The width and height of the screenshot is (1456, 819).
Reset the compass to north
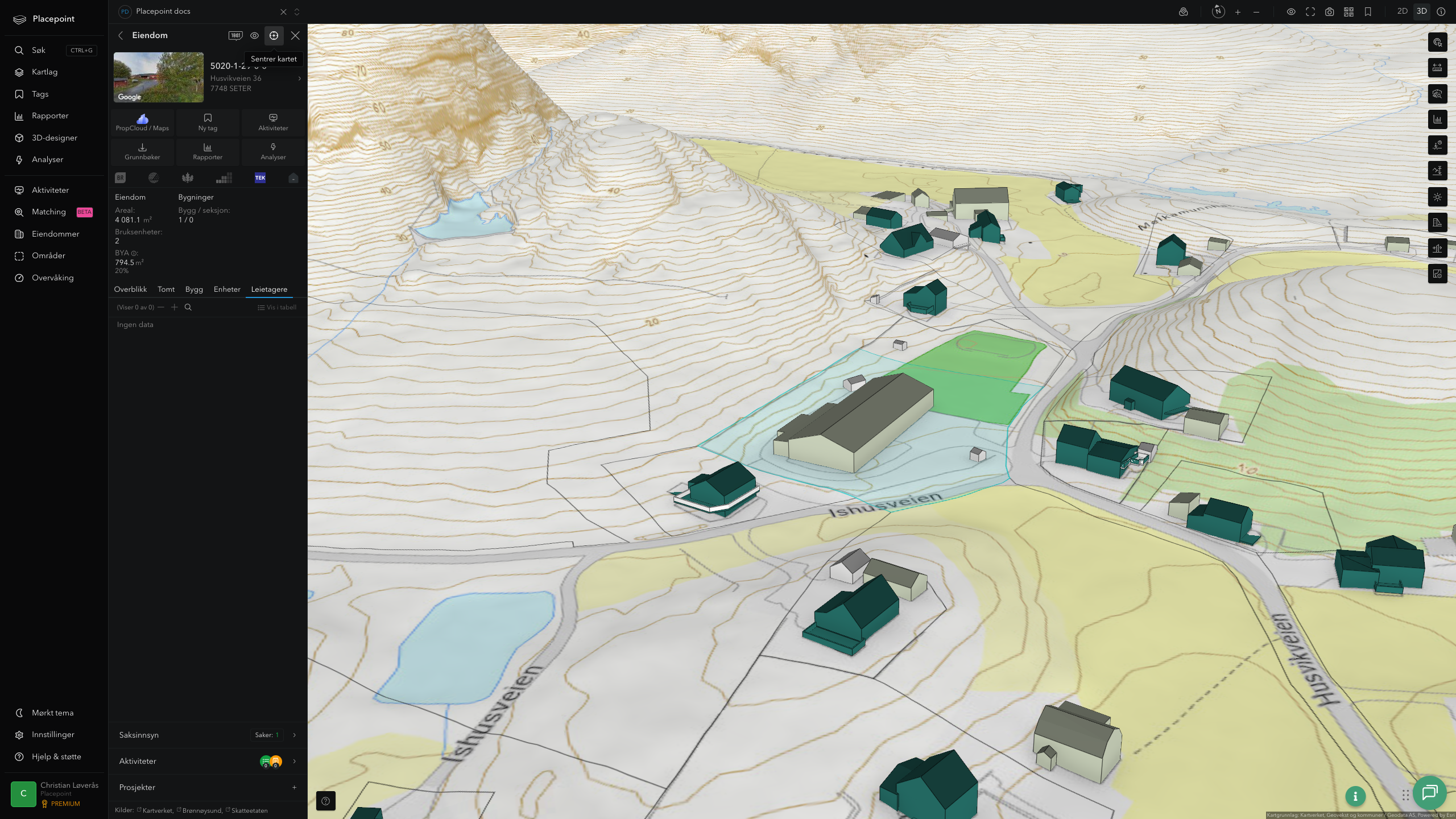[x=1218, y=11]
